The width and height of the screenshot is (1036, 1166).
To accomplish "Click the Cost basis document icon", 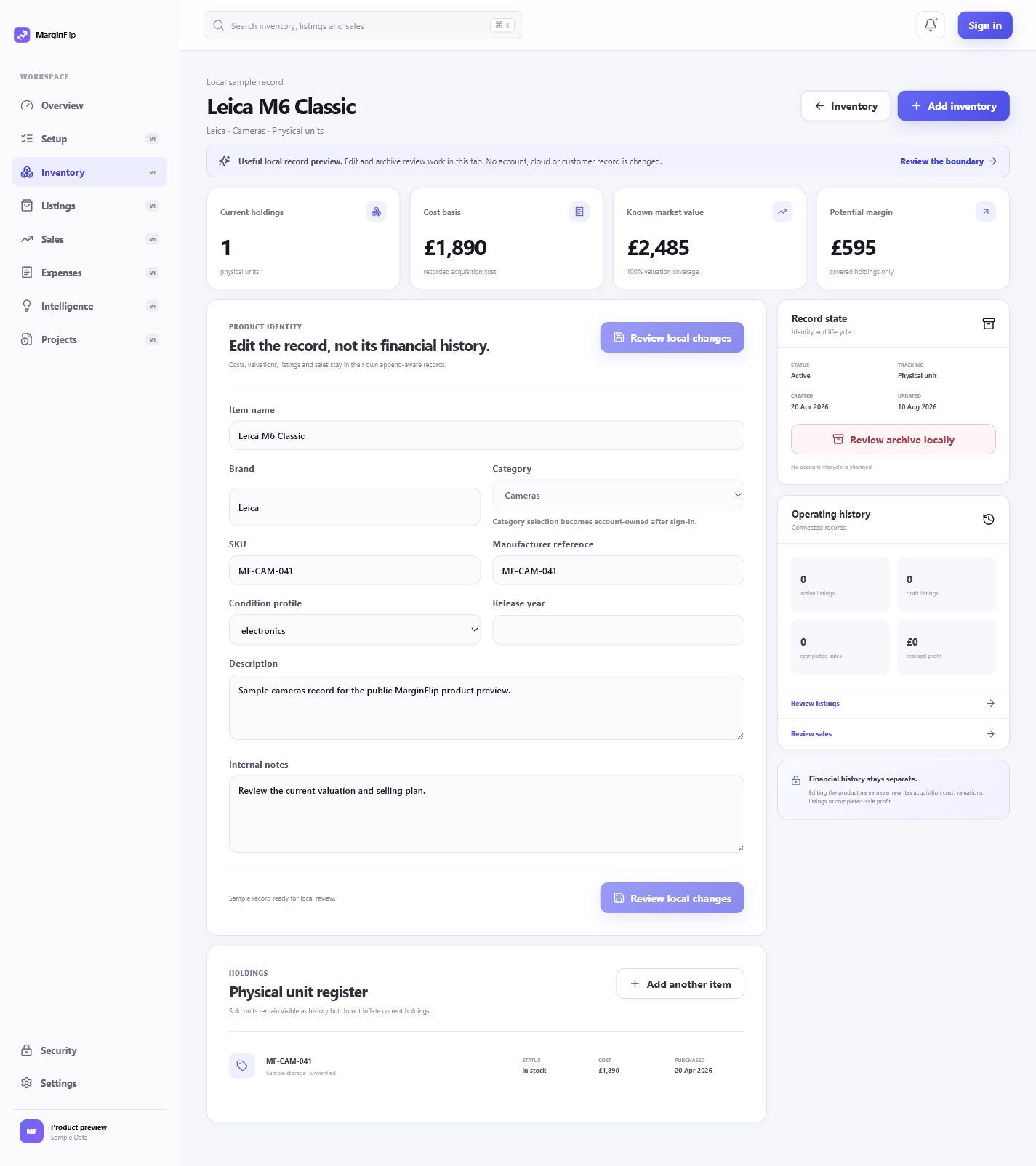I will coord(579,212).
